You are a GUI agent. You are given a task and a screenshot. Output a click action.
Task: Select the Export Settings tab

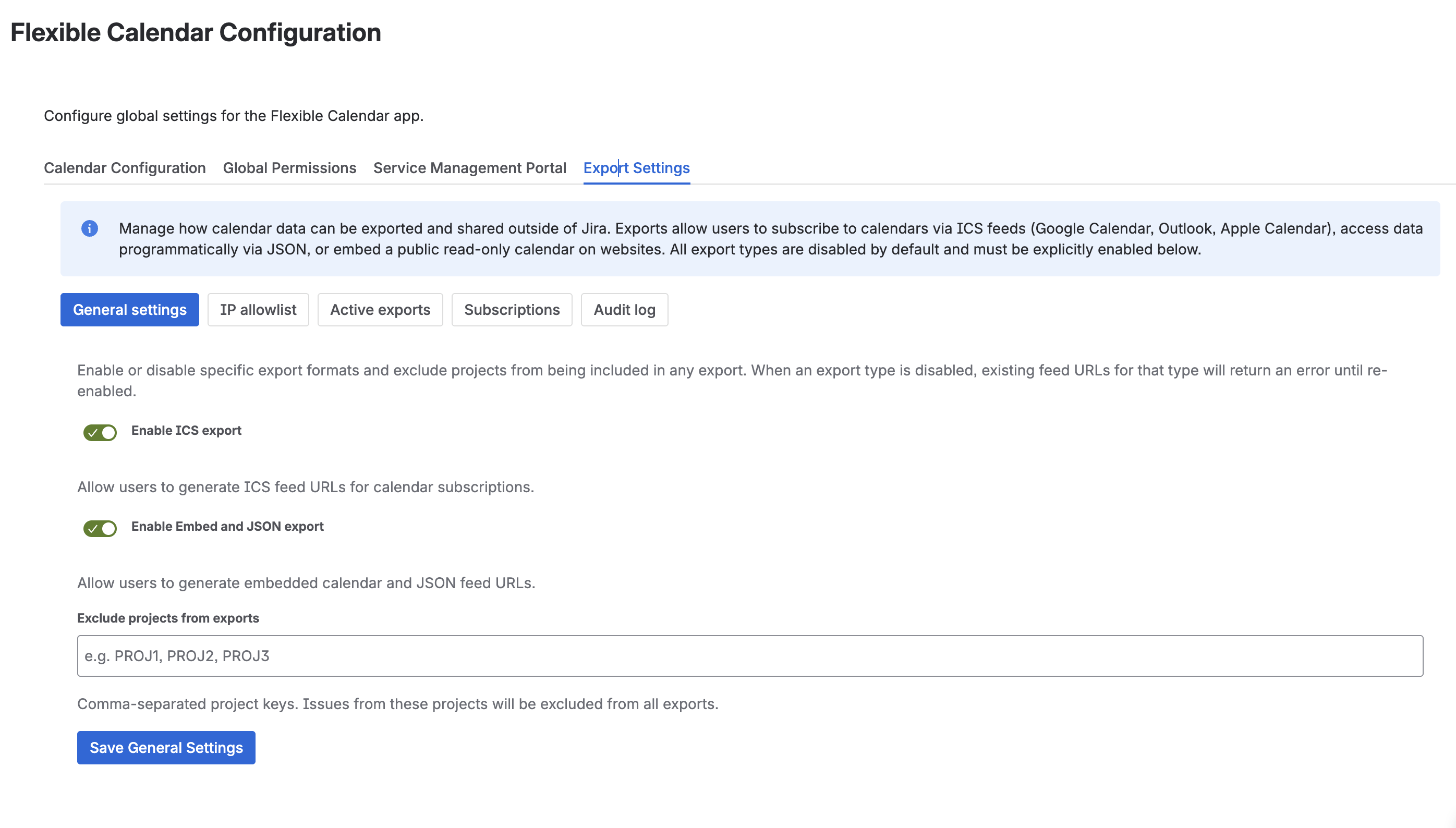[x=636, y=168]
